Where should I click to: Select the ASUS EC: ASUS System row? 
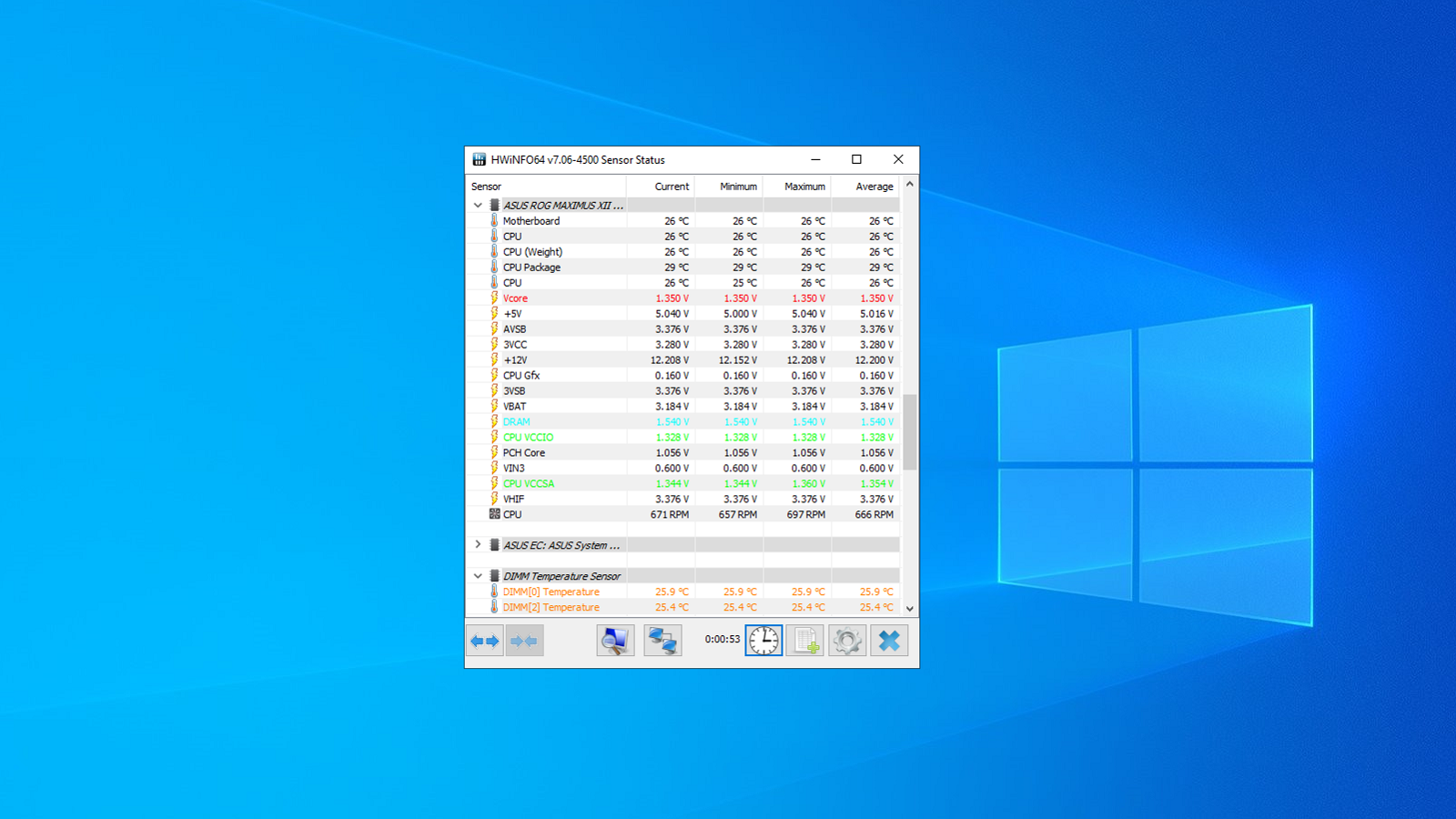(682, 545)
